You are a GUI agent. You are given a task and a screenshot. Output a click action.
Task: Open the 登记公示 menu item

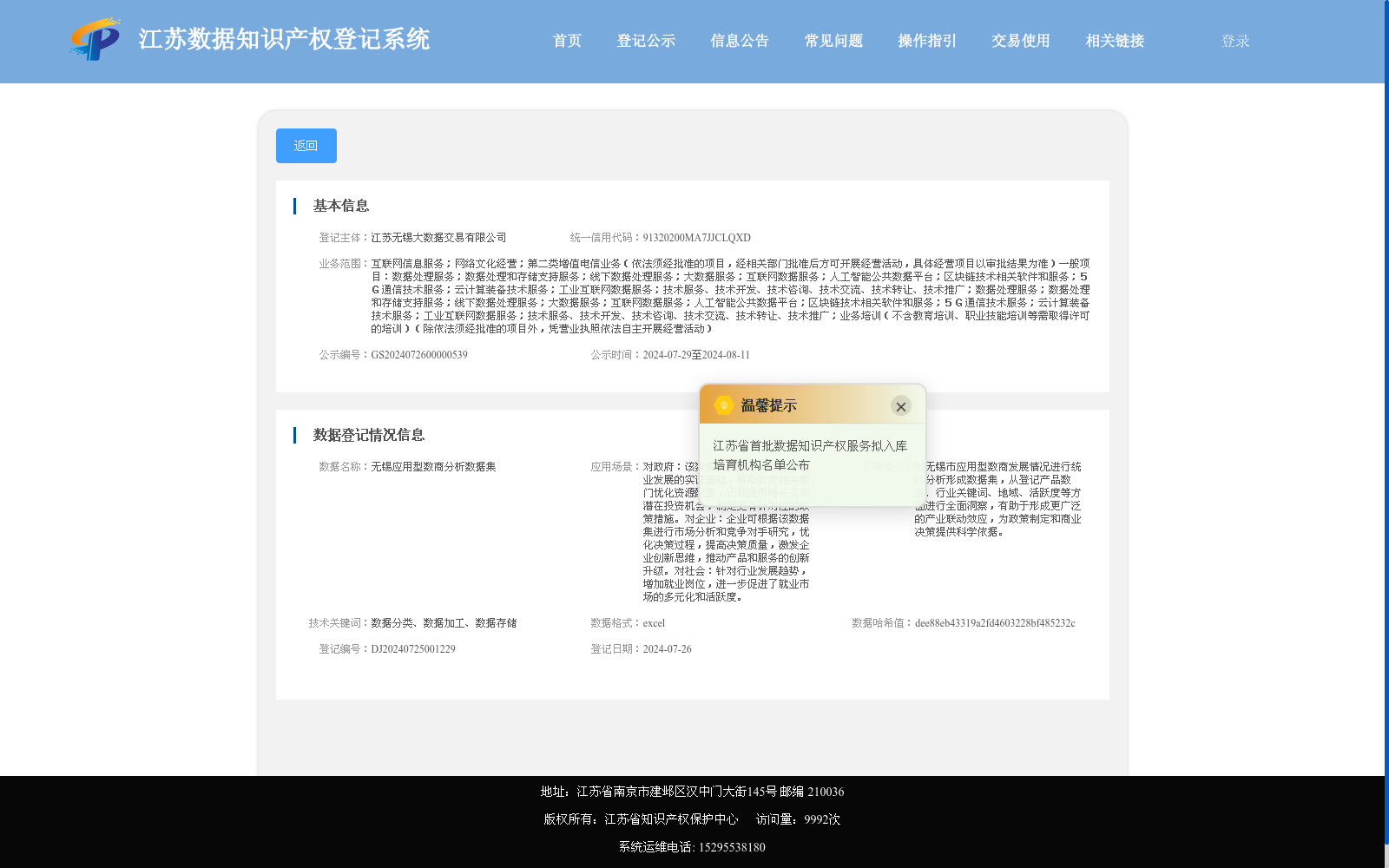(x=646, y=41)
